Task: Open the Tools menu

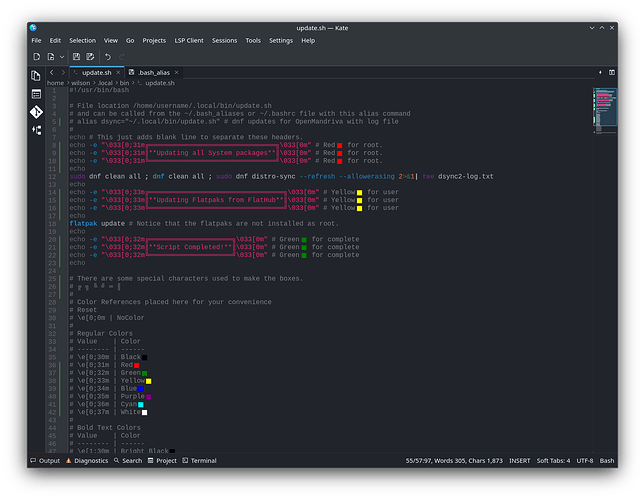Action: (253, 41)
